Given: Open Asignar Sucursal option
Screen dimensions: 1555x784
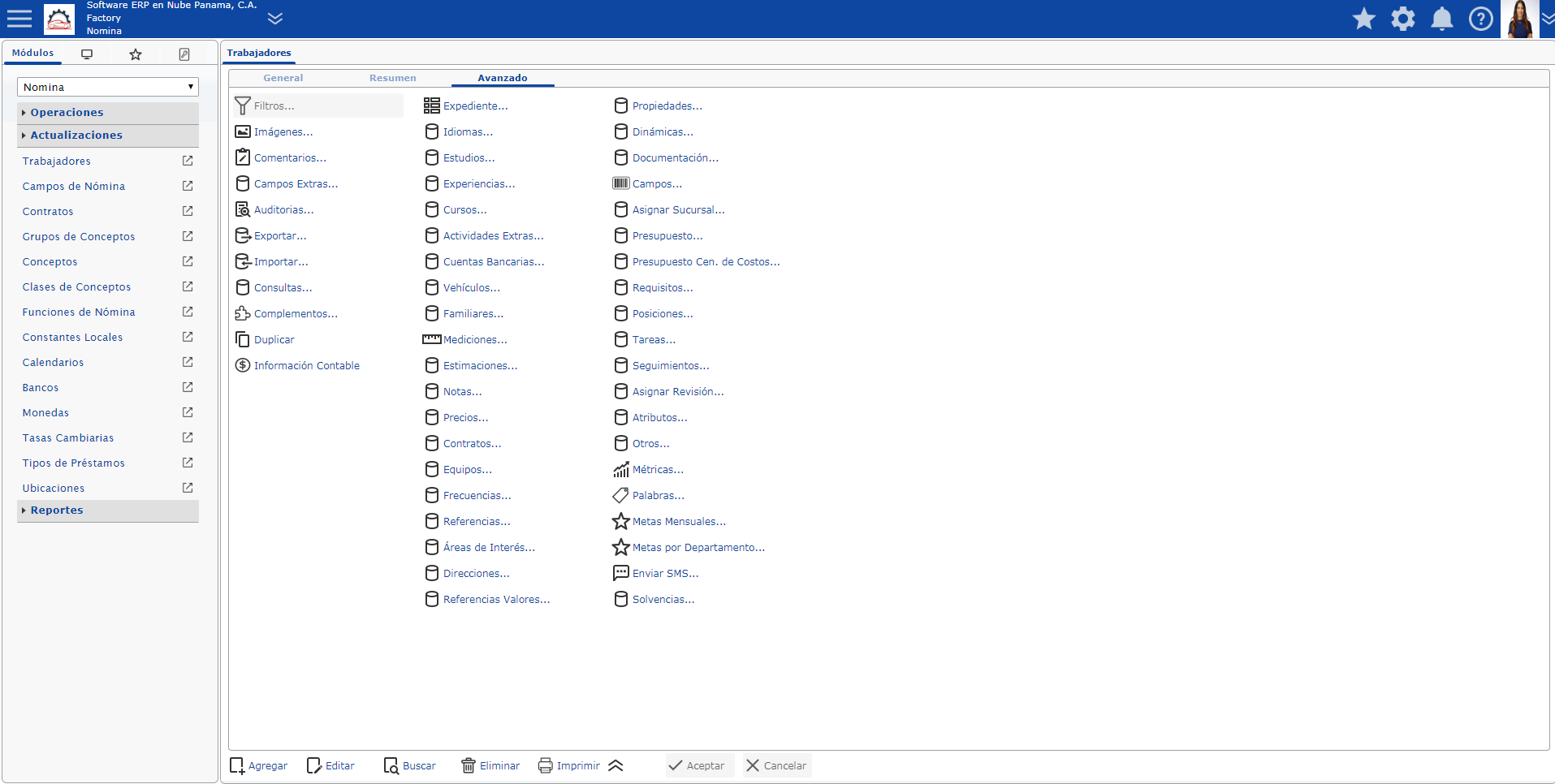Looking at the screenshot, I should pos(669,209).
